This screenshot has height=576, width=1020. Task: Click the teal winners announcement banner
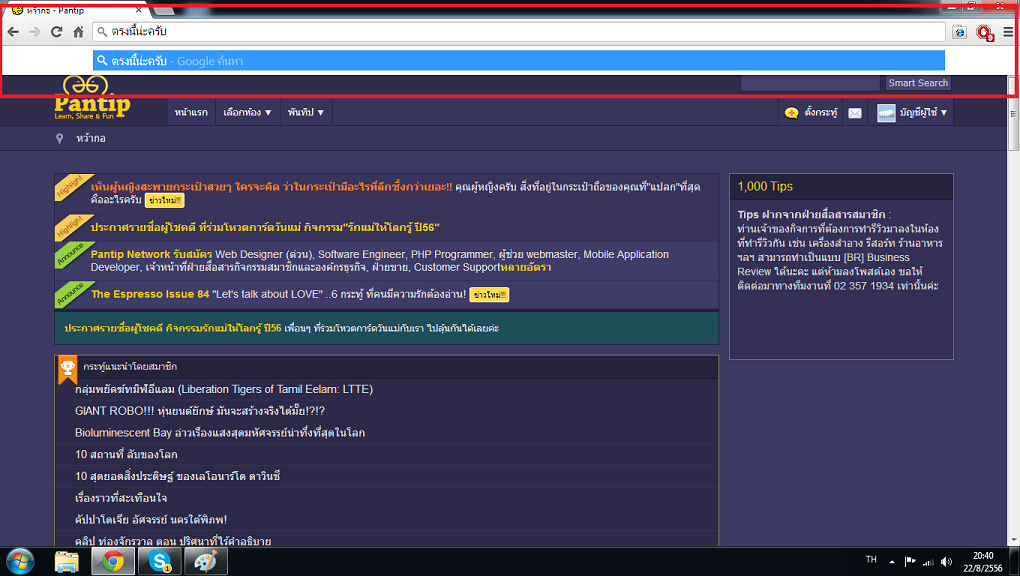386,328
